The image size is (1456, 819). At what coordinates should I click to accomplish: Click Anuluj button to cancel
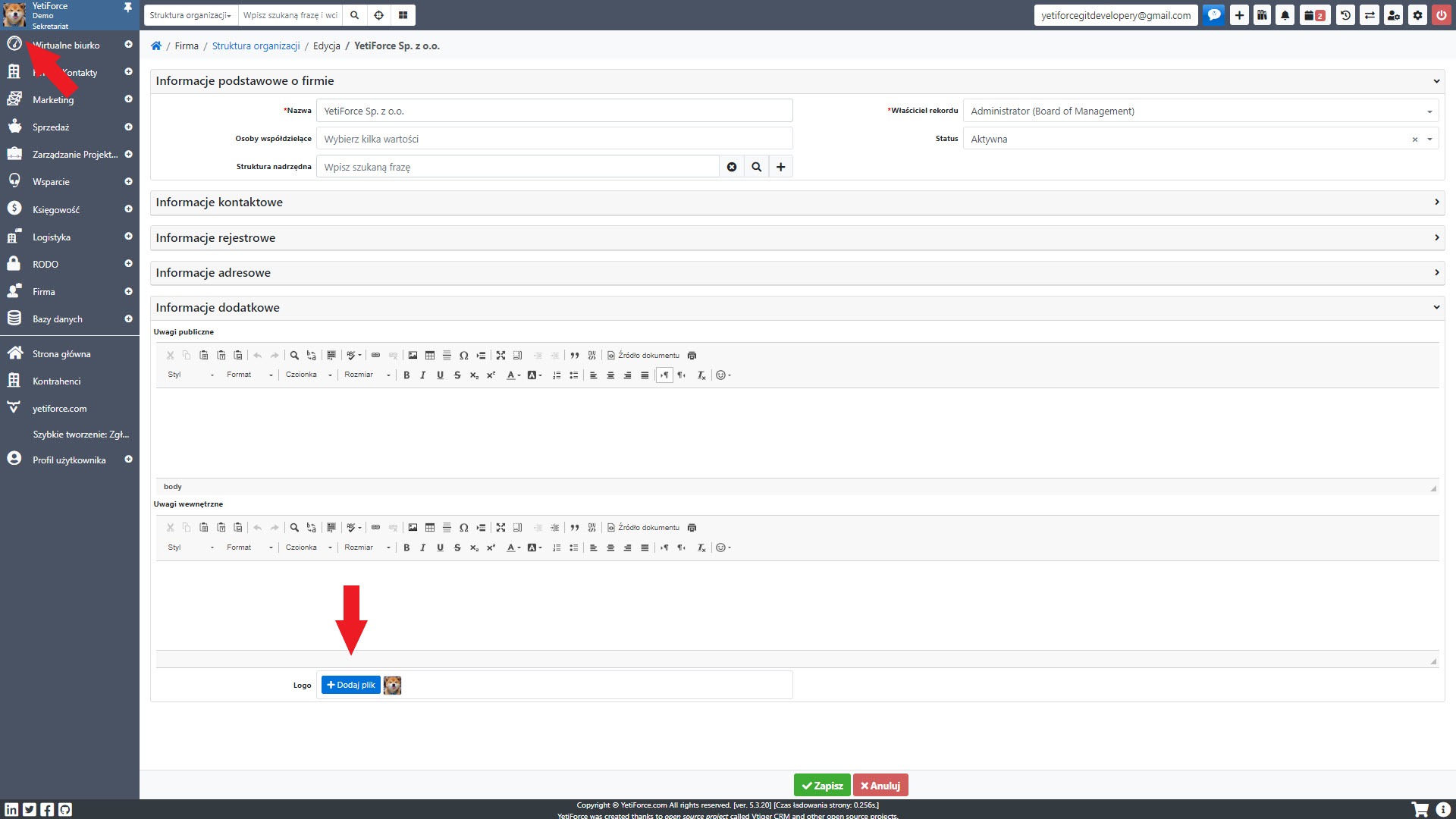tap(880, 786)
